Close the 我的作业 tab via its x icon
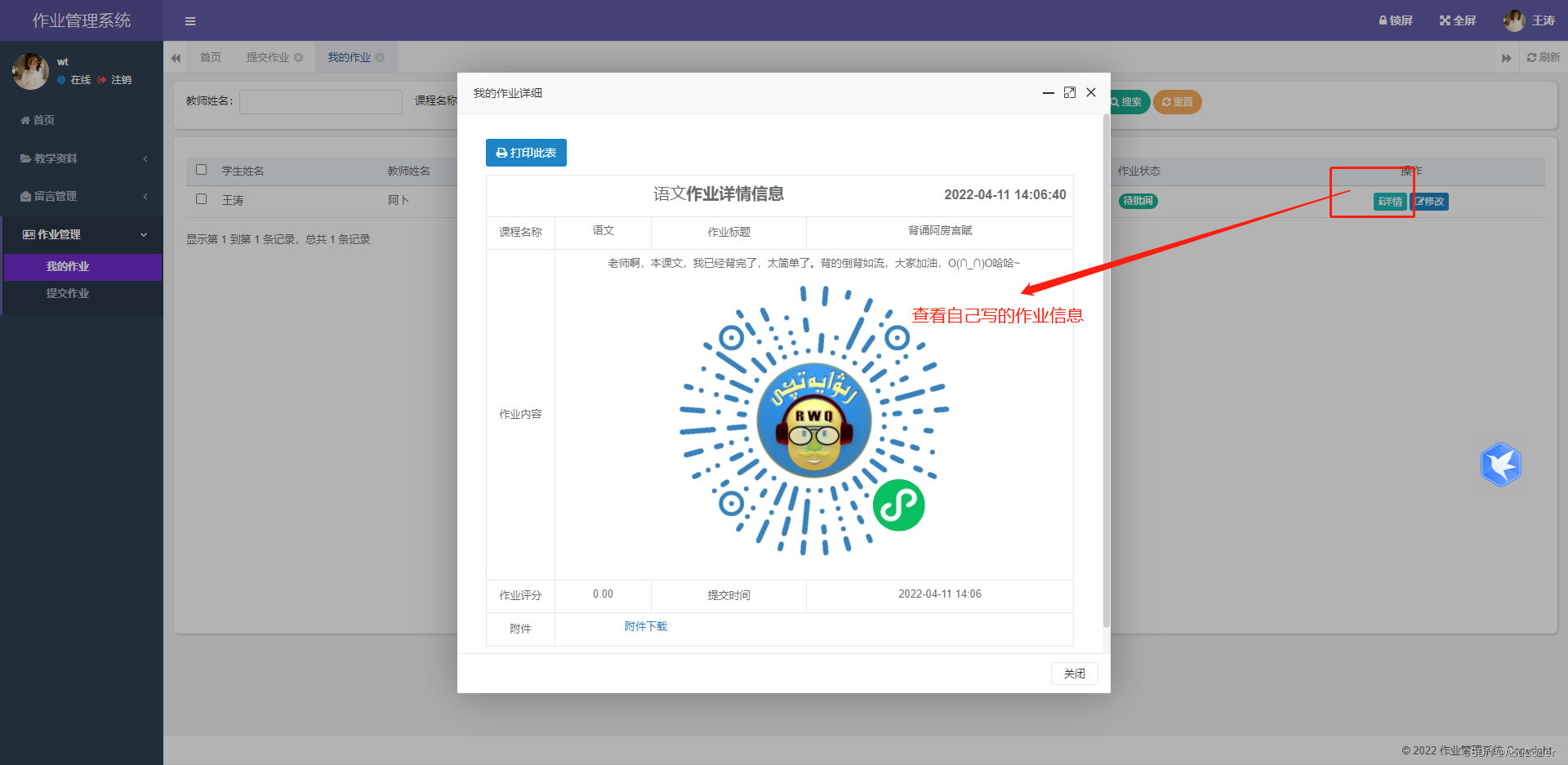 coord(380,57)
